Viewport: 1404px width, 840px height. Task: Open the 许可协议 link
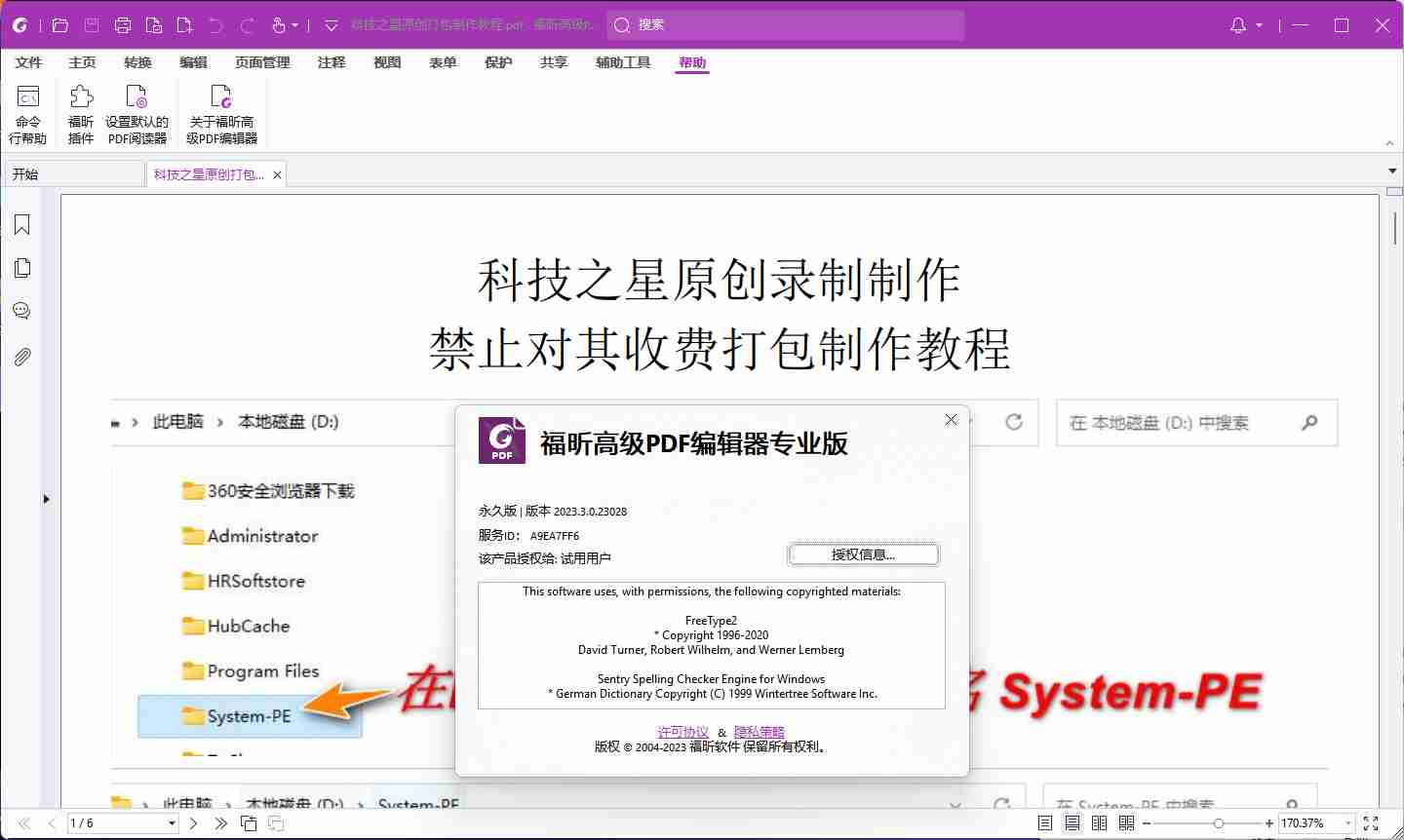pyautogui.click(x=682, y=732)
